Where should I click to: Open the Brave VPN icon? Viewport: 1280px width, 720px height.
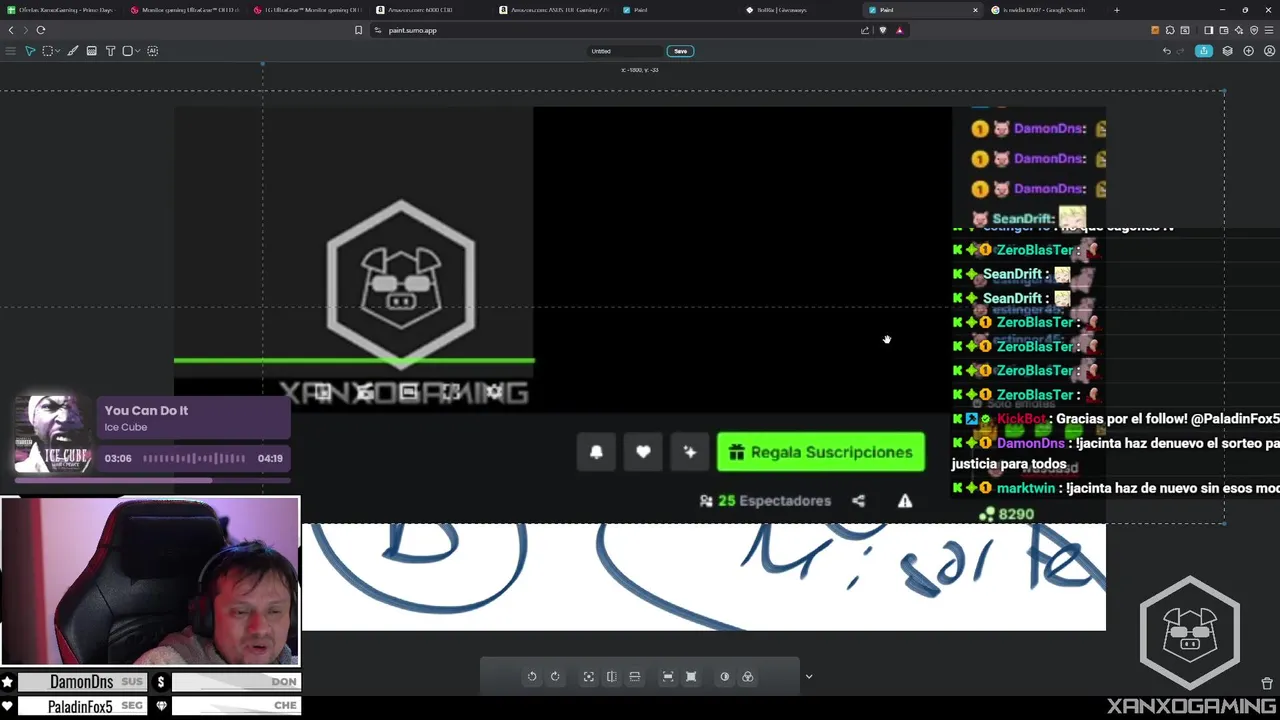(x=1254, y=30)
